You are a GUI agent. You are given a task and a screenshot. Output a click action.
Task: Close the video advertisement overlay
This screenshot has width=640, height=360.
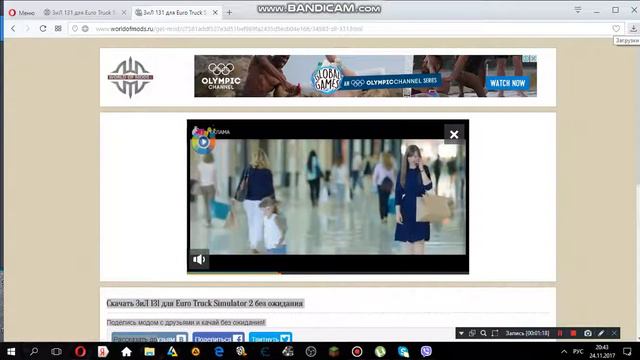pos(454,134)
